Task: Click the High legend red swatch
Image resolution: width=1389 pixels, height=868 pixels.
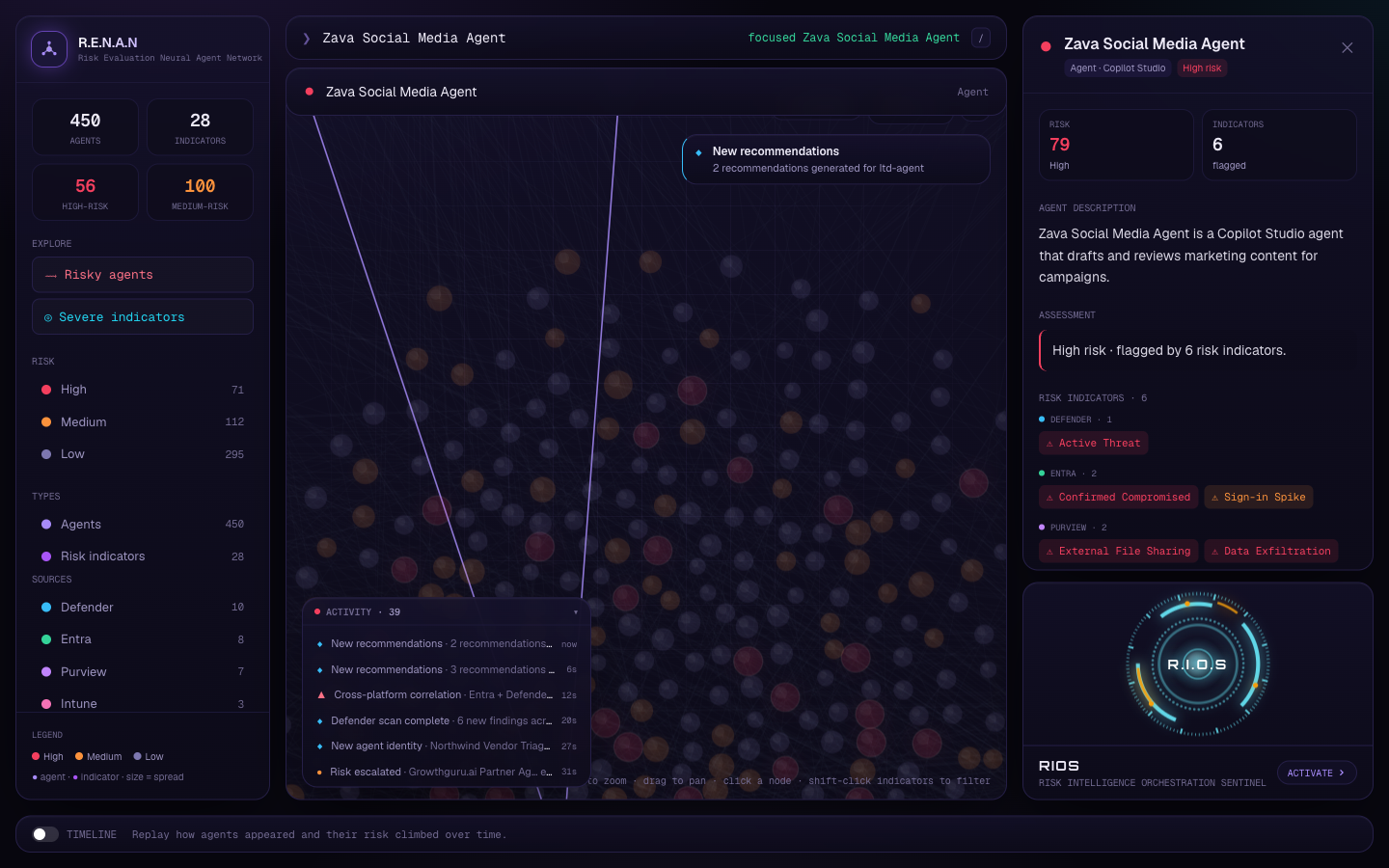Action: (36, 757)
